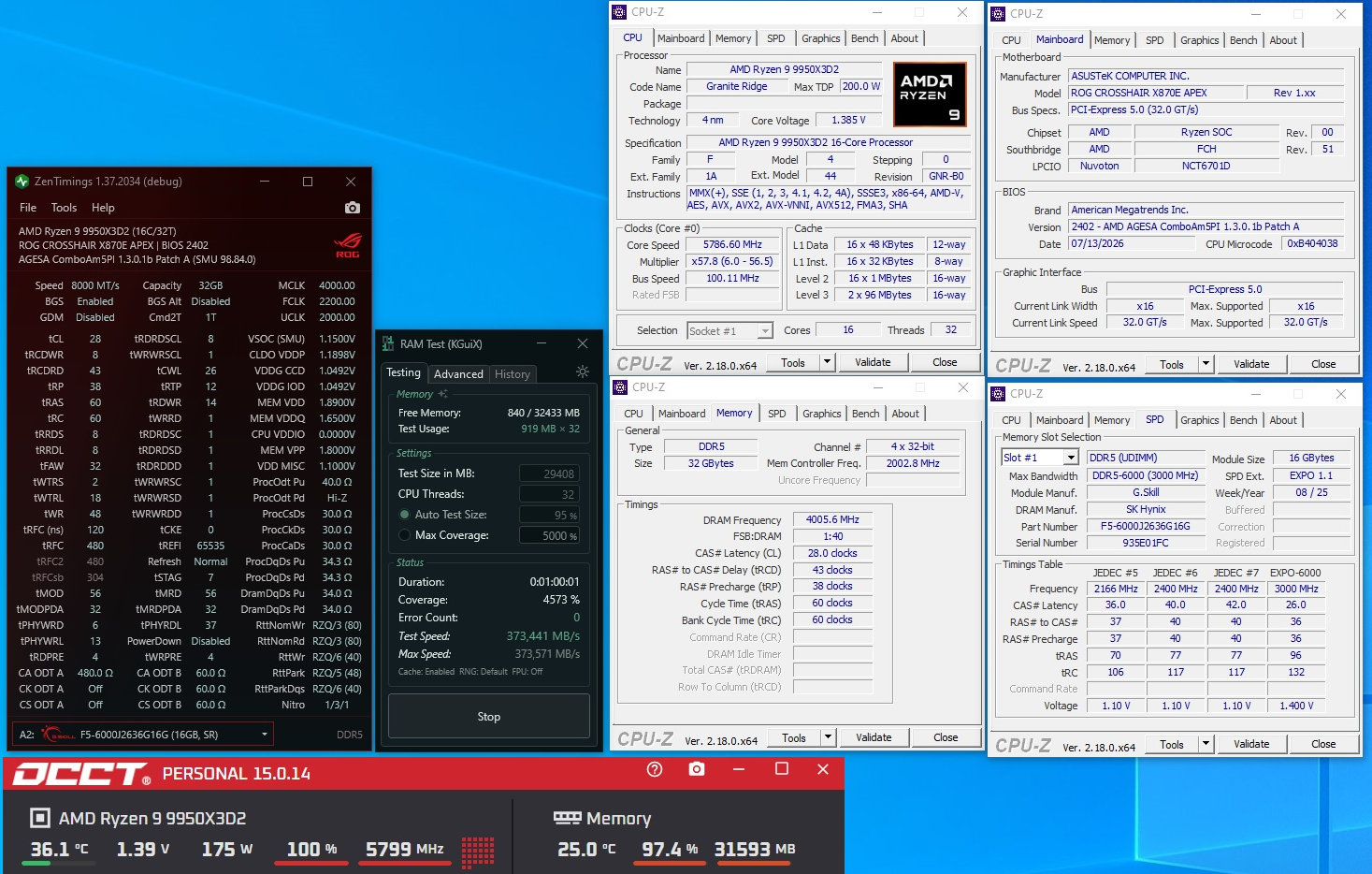Stop the running RAM Test

(489, 717)
